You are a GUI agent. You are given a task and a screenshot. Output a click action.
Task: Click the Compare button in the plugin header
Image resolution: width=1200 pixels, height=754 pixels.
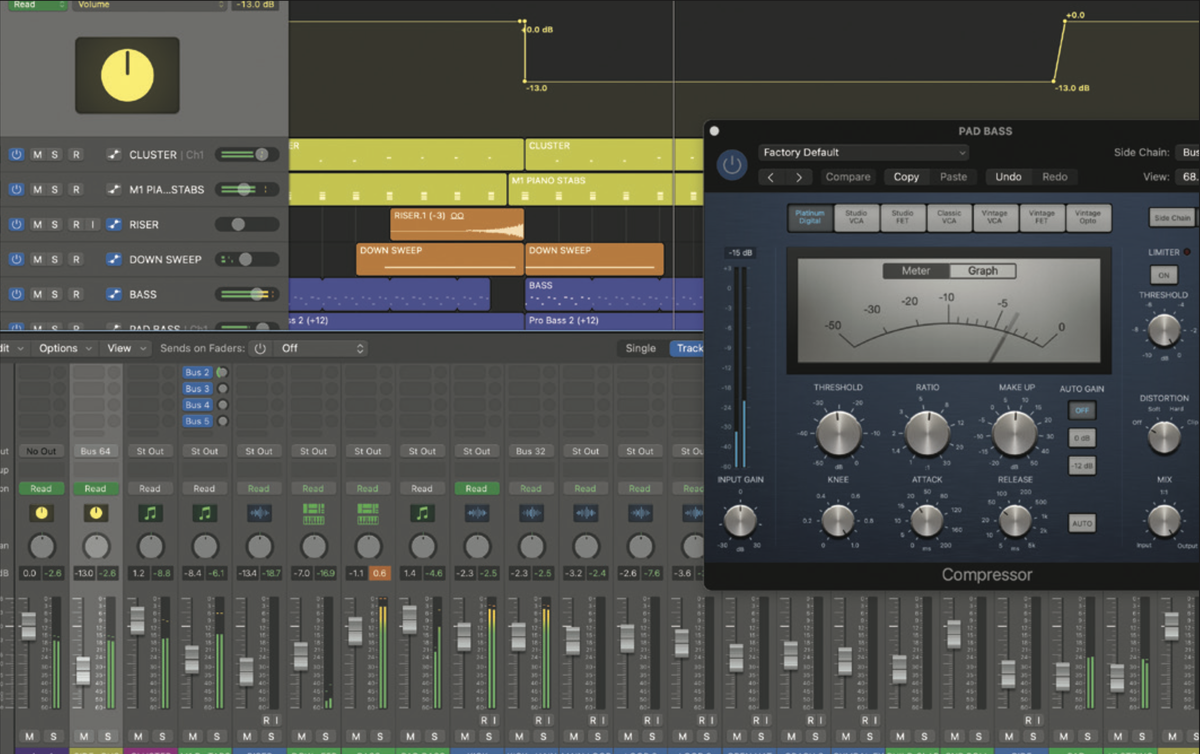pyautogui.click(x=848, y=176)
